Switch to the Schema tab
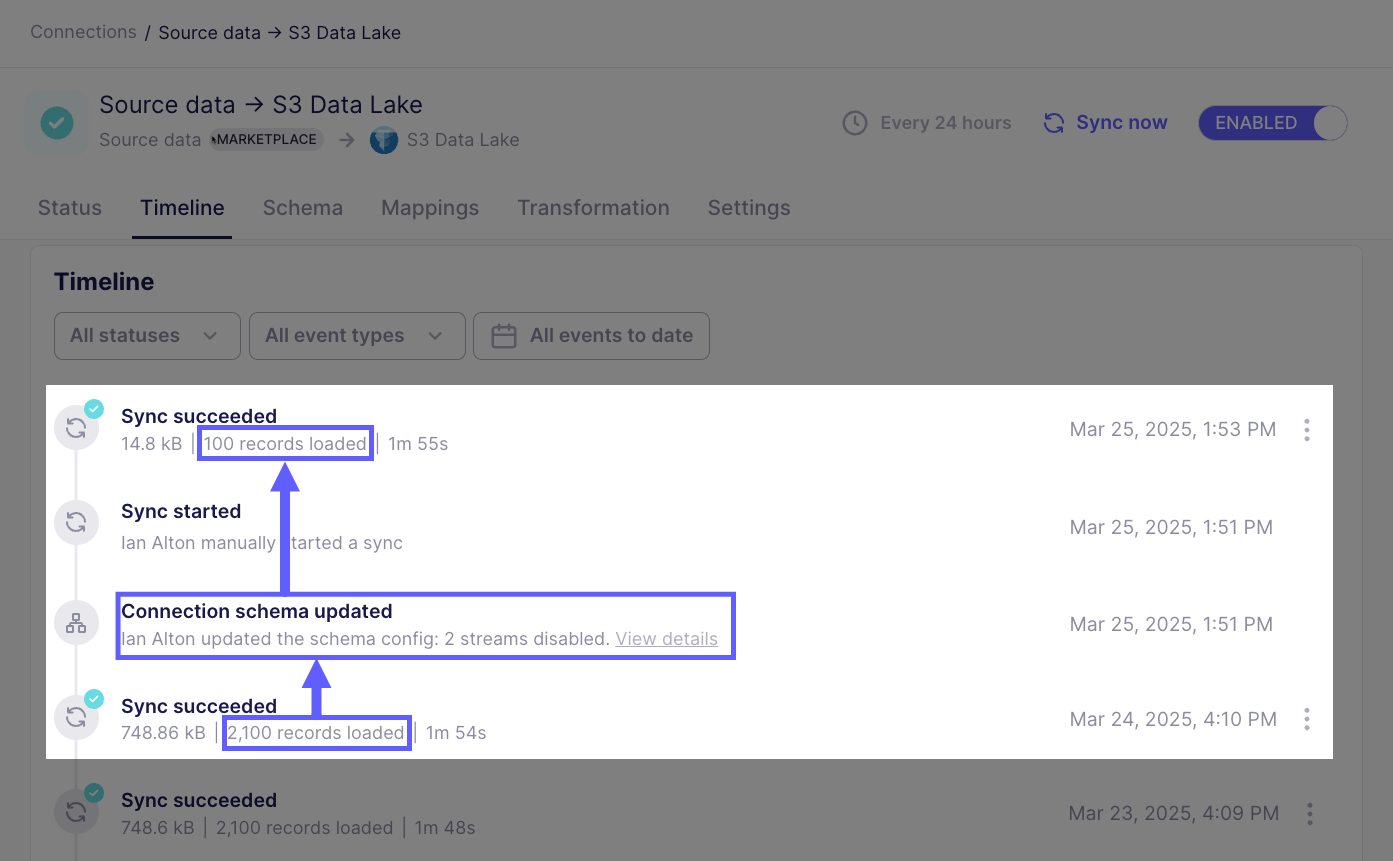 tap(302, 208)
